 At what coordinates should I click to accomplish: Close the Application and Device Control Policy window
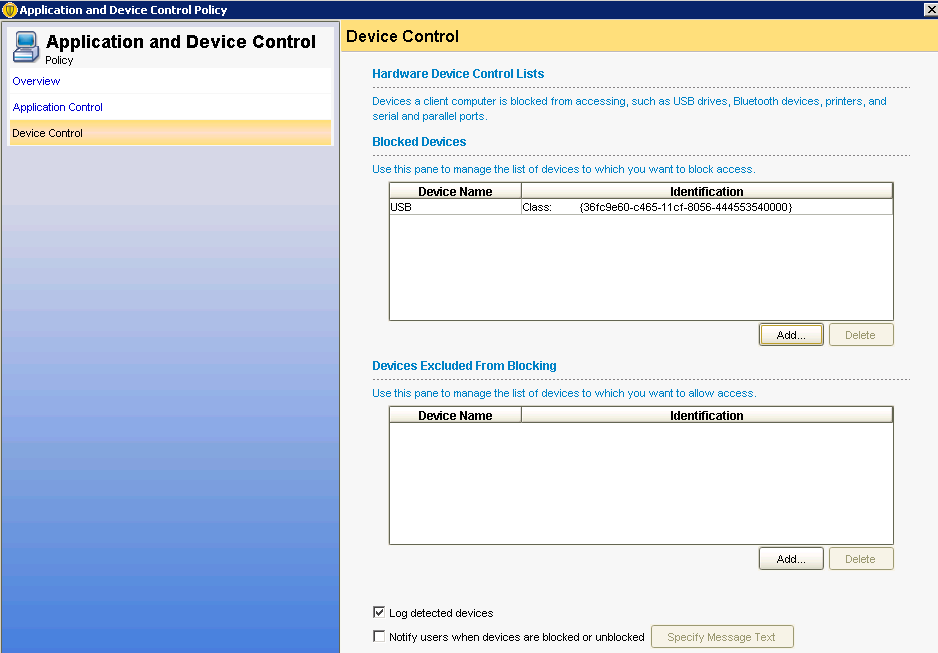(x=929, y=10)
